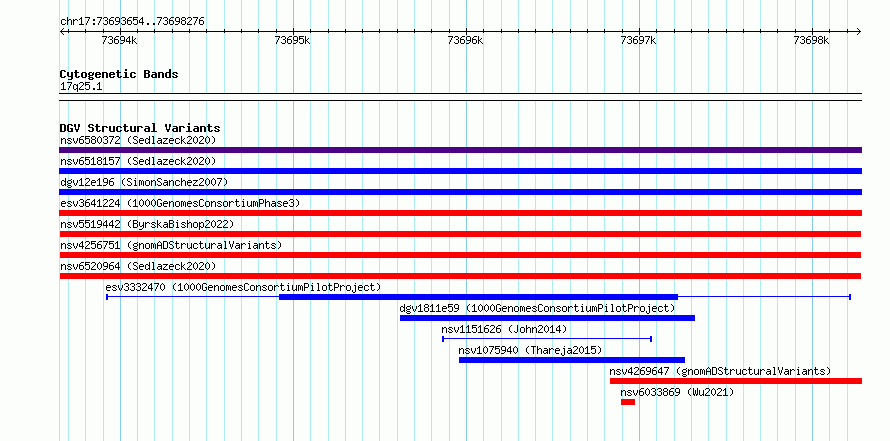Open dgv12e196 (SimonSanchez2007) variant label
Screen dimensions: 890x441
(144, 182)
